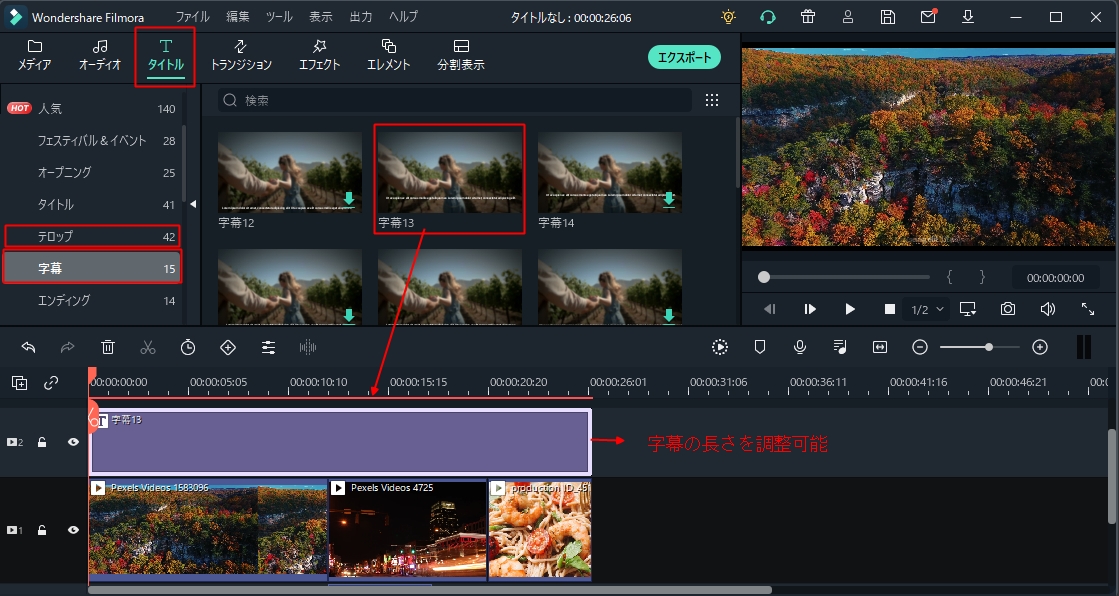Open the 表示 menu
Screen dimensions: 1119x596
point(320,17)
